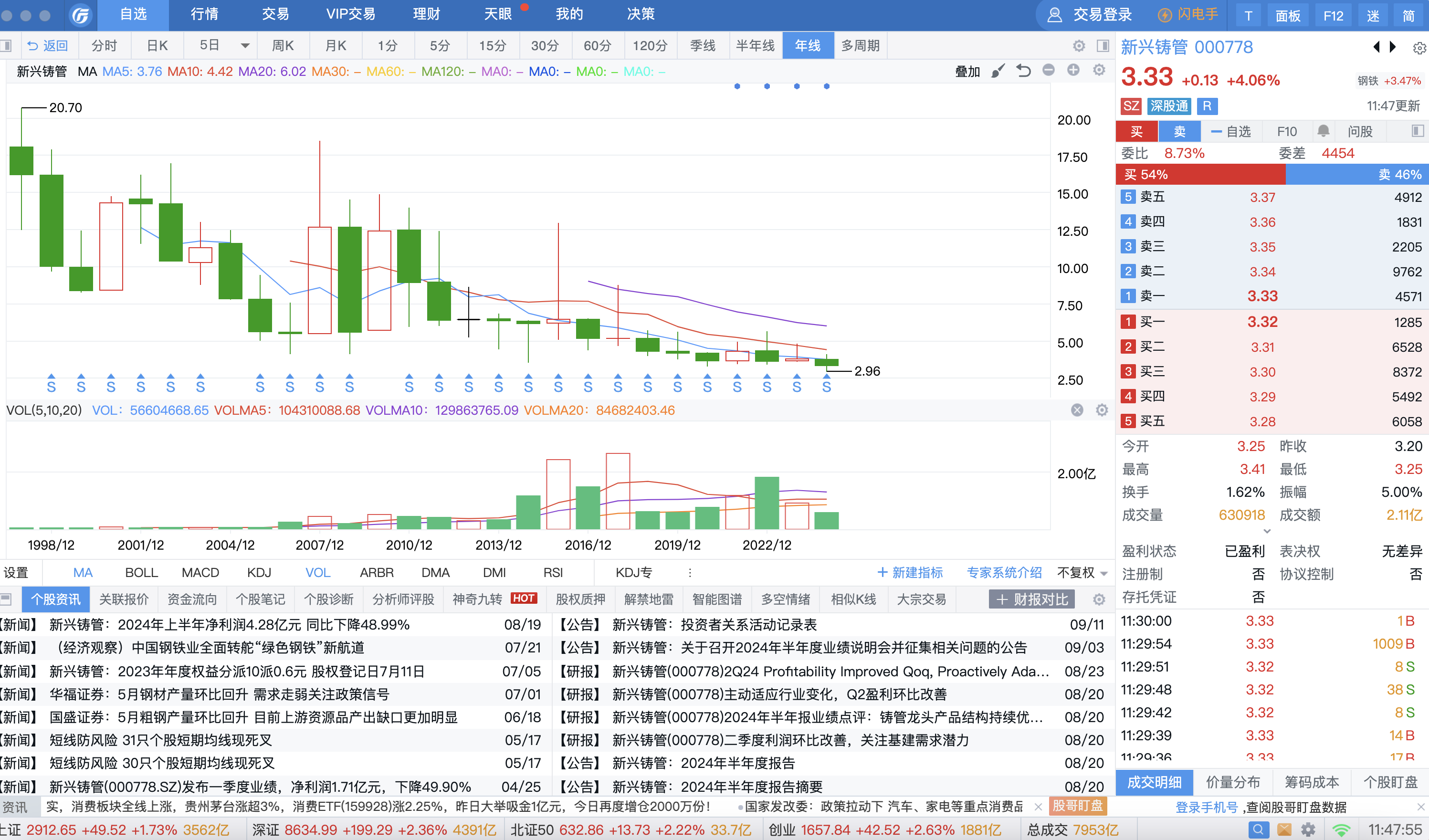
Task: Toggle the DMI indicator
Action: point(494,573)
